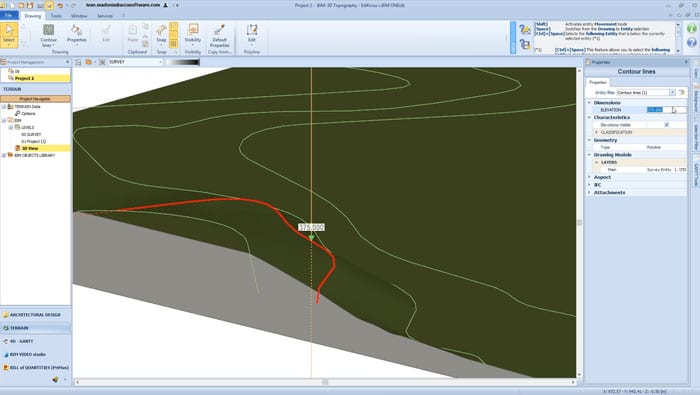700x395 pixels.
Task: Collapse the Geometry section
Action: click(589, 140)
